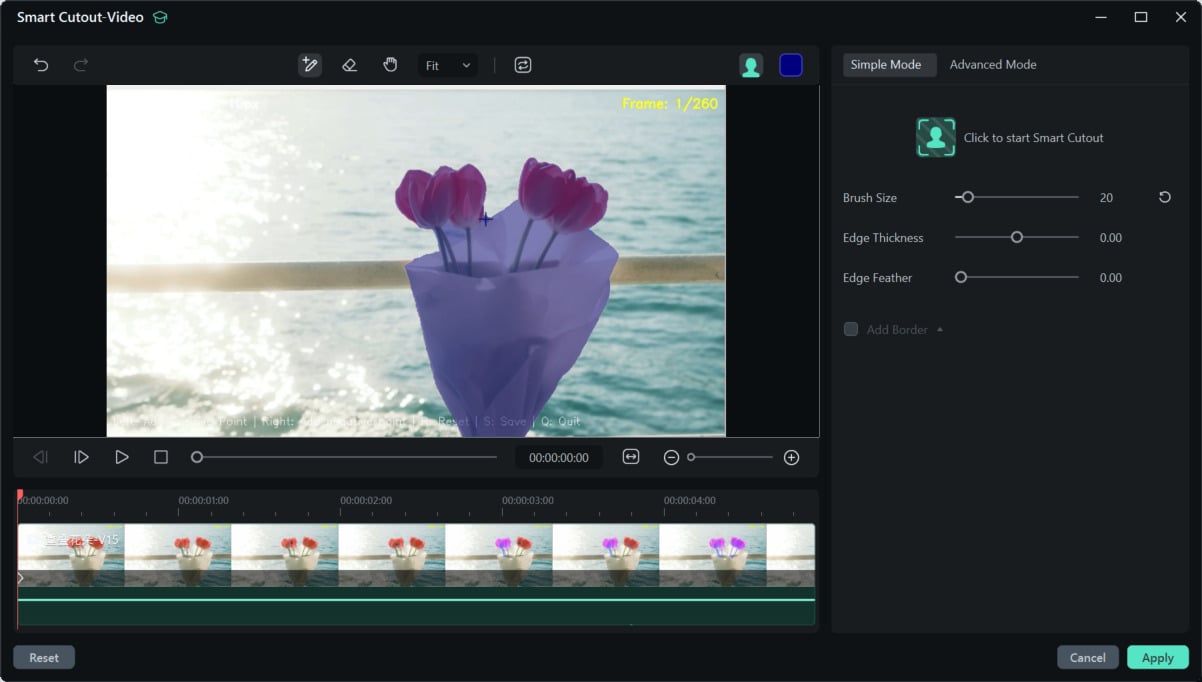Select the eraser tool
Viewport: 1202px width, 682px height.
pyautogui.click(x=349, y=65)
